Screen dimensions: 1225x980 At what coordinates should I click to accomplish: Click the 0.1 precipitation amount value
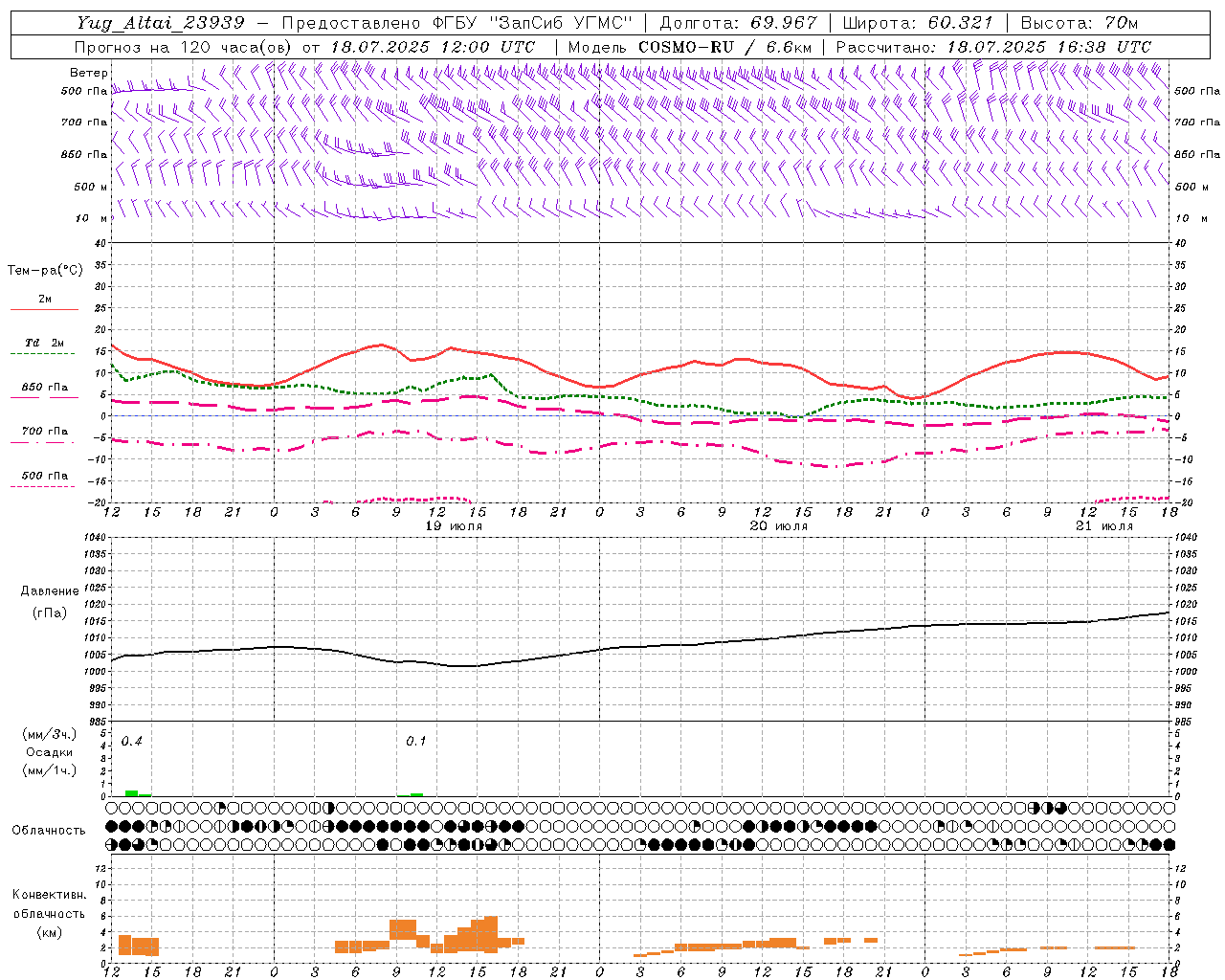point(416,742)
